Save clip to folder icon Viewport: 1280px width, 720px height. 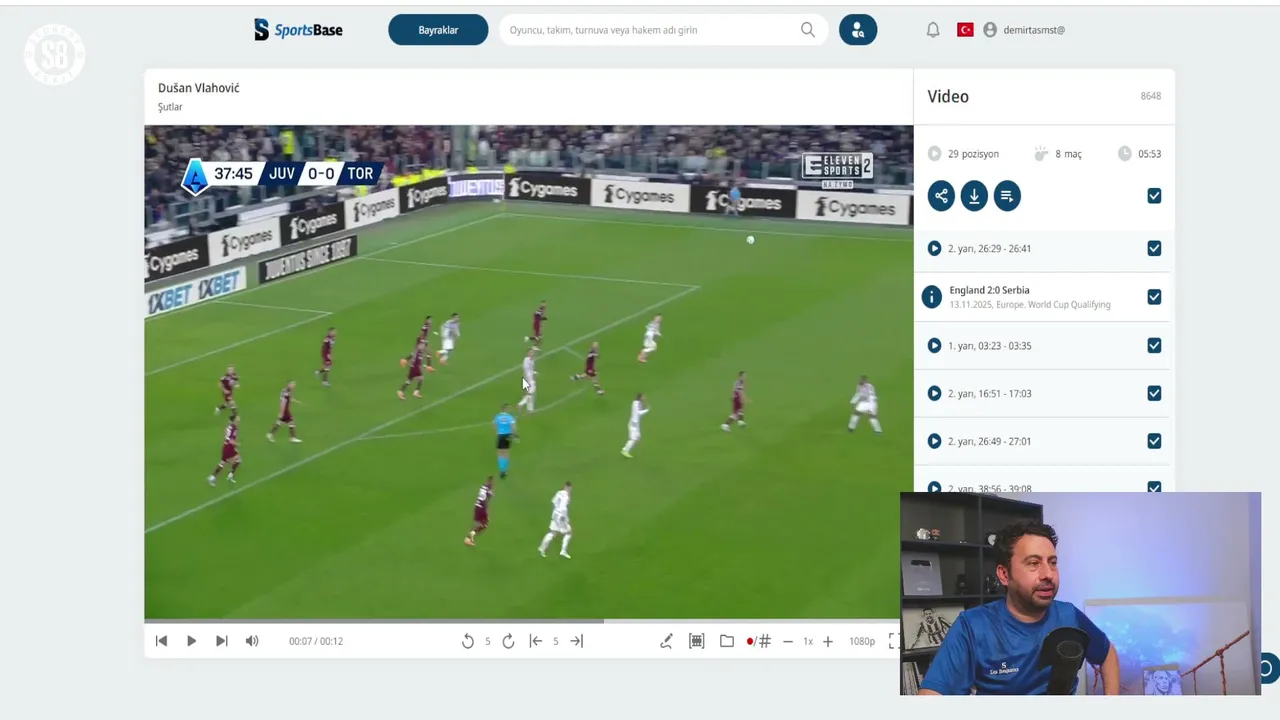[x=727, y=641]
